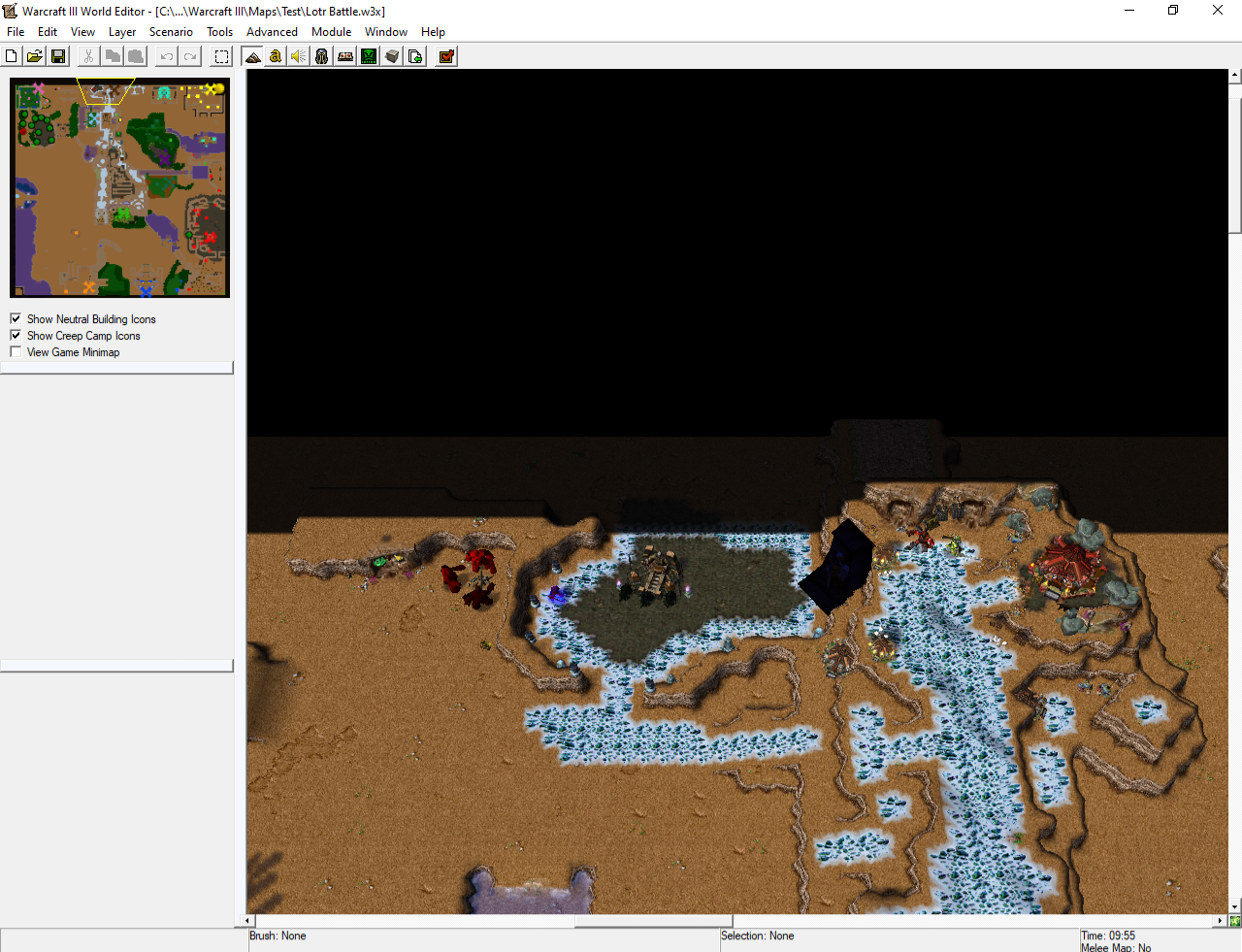Open a map file with folder icon
The image size is (1242, 952).
(x=35, y=56)
